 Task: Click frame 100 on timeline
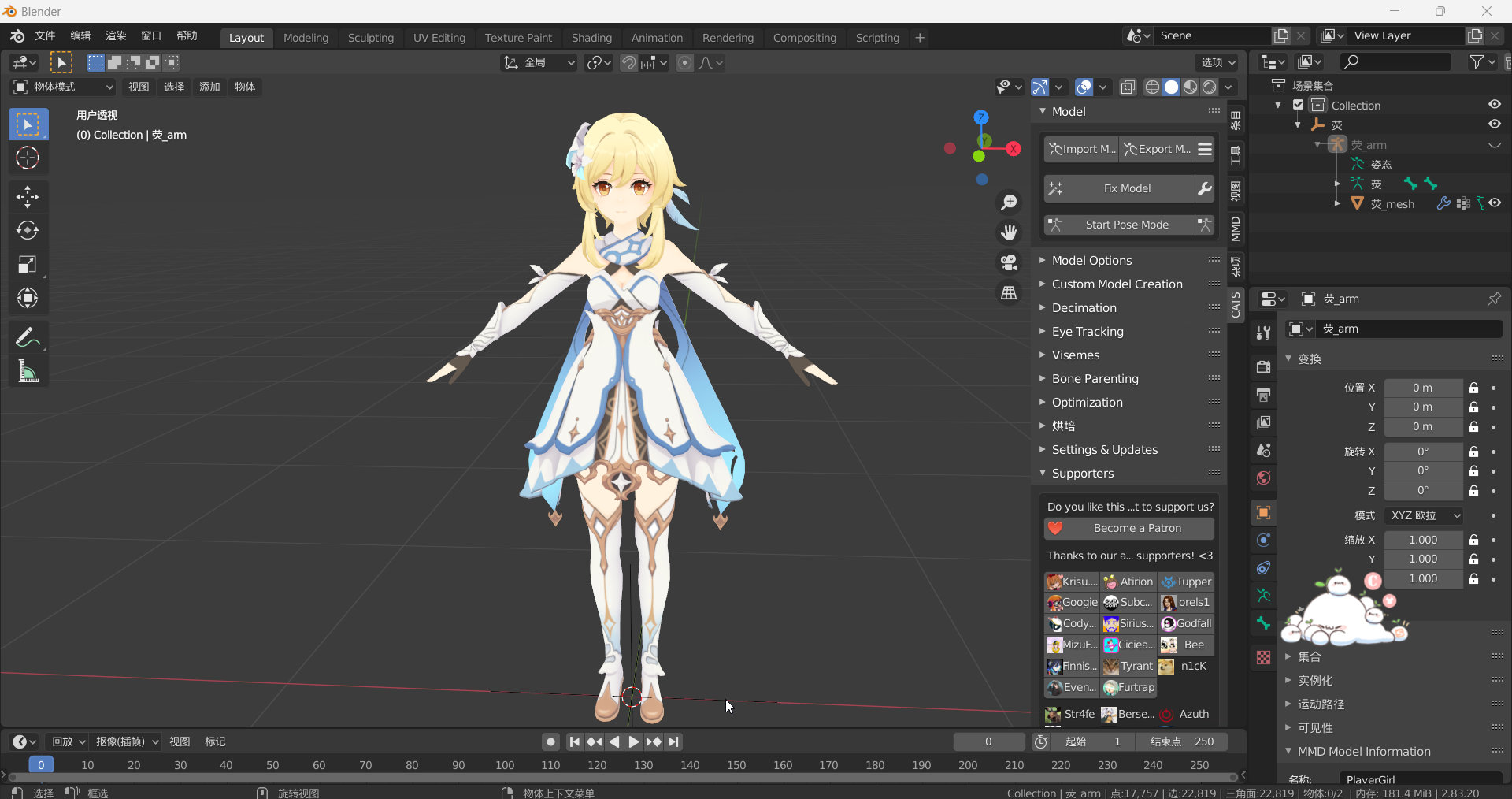[505, 765]
